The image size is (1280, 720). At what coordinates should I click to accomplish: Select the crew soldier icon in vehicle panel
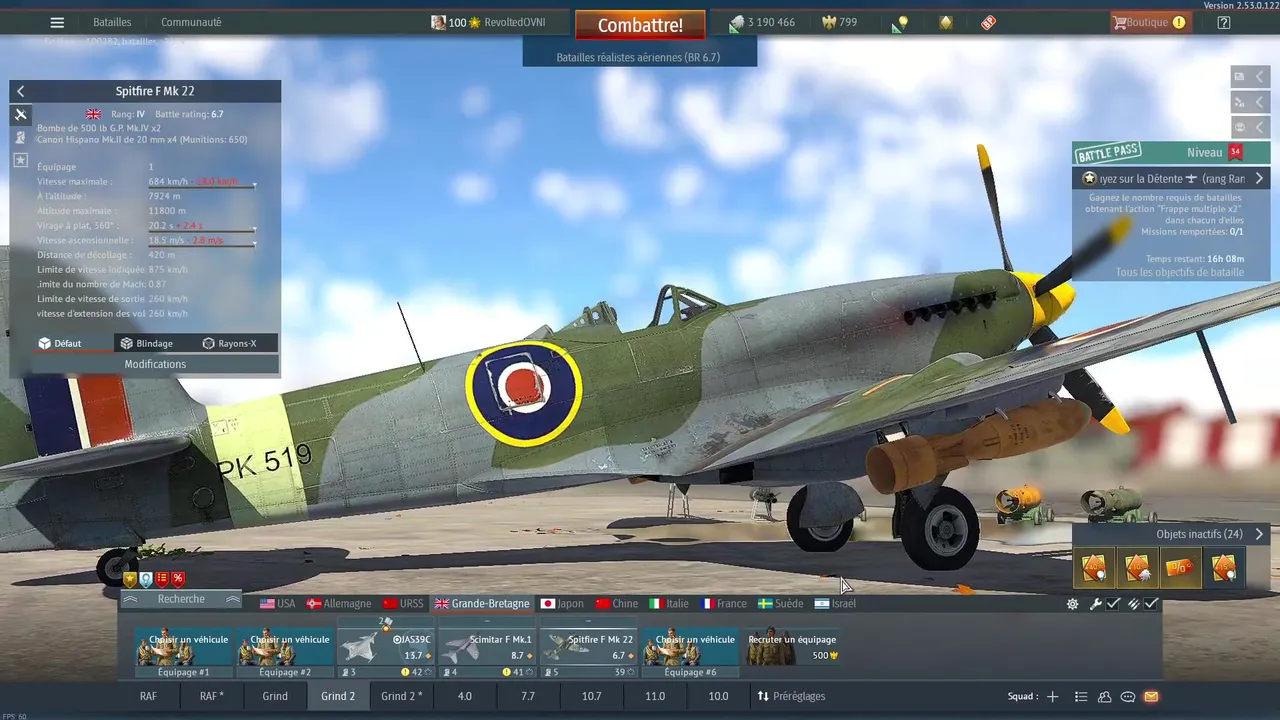[x=20, y=137]
